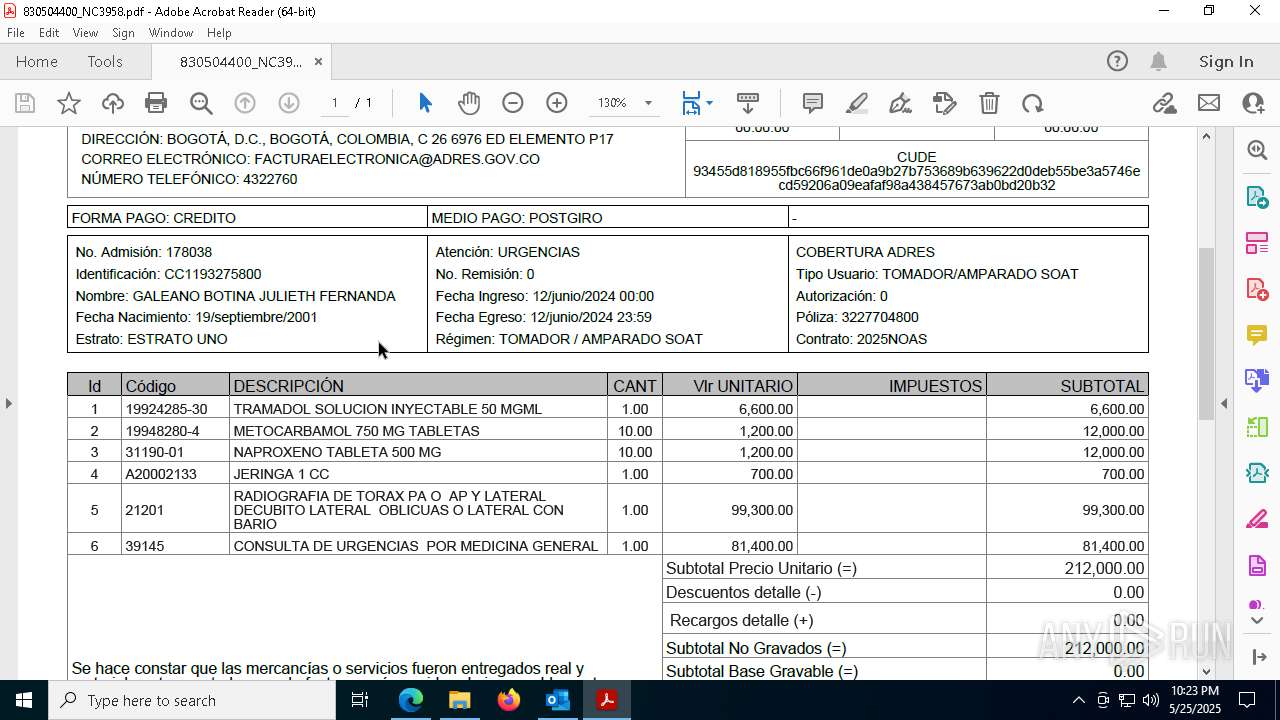Open the find text magnifier tool
This screenshot has height=720, width=1280.
(201, 103)
